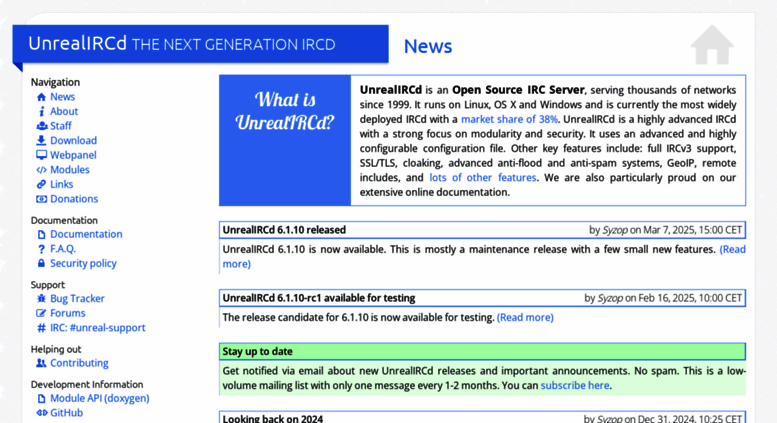Click the download arrow icon beside Download
This screenshot has height=423, width=777.
click(x=41, y=140)
